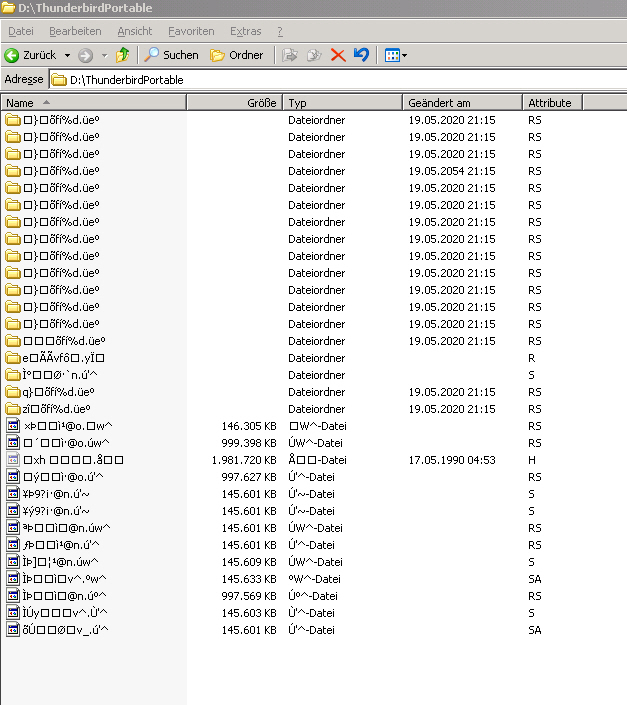Click the Úº^-Datei type cell
Image resolution: width=627 pixels, height=705 pixels.
(x=313, y=596)
